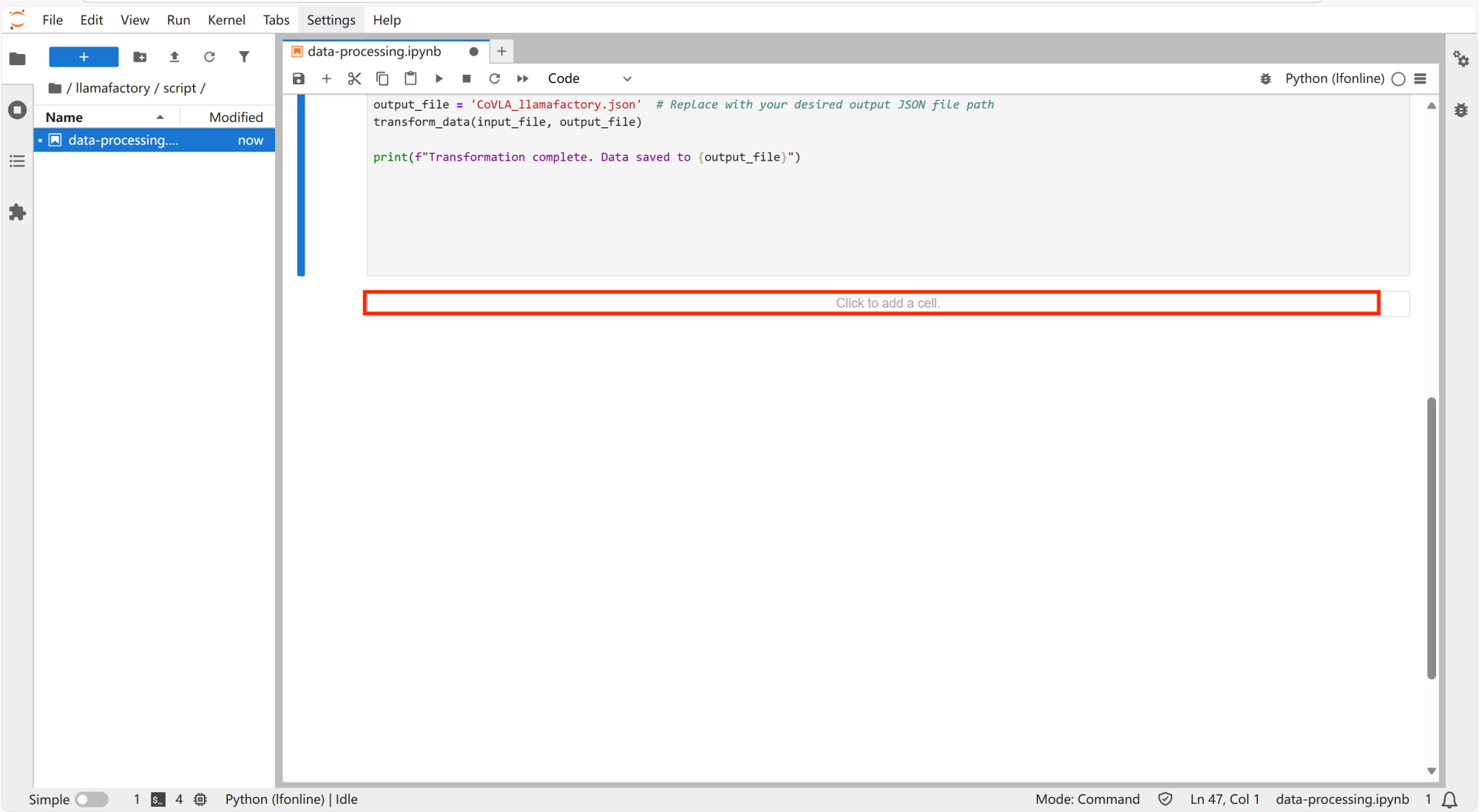1479x812 pixels.
Task: Run the selected cell with the play button
Action: [x=439, y=78]
